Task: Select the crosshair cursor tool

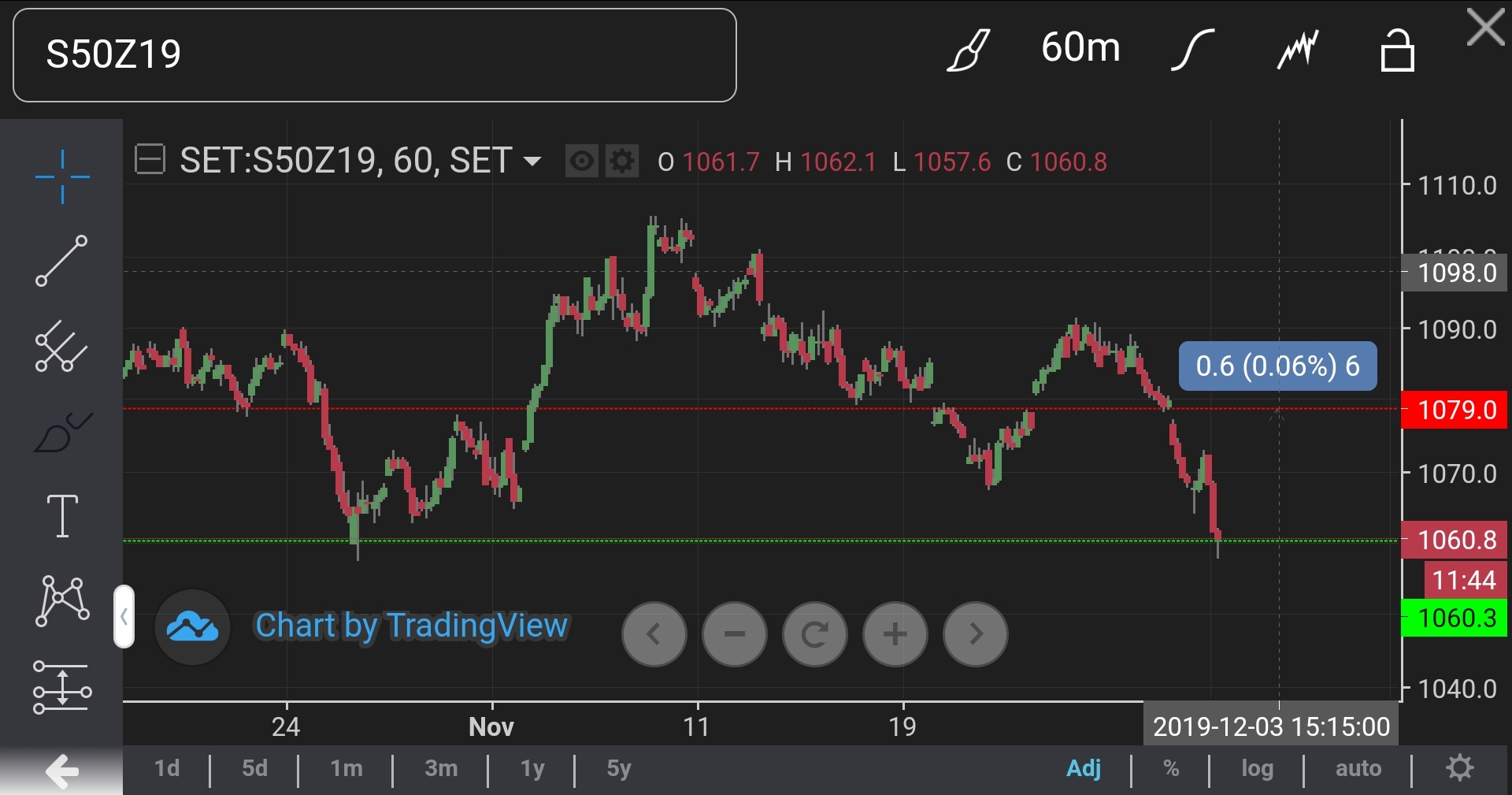Action: (x=62, y=176)
